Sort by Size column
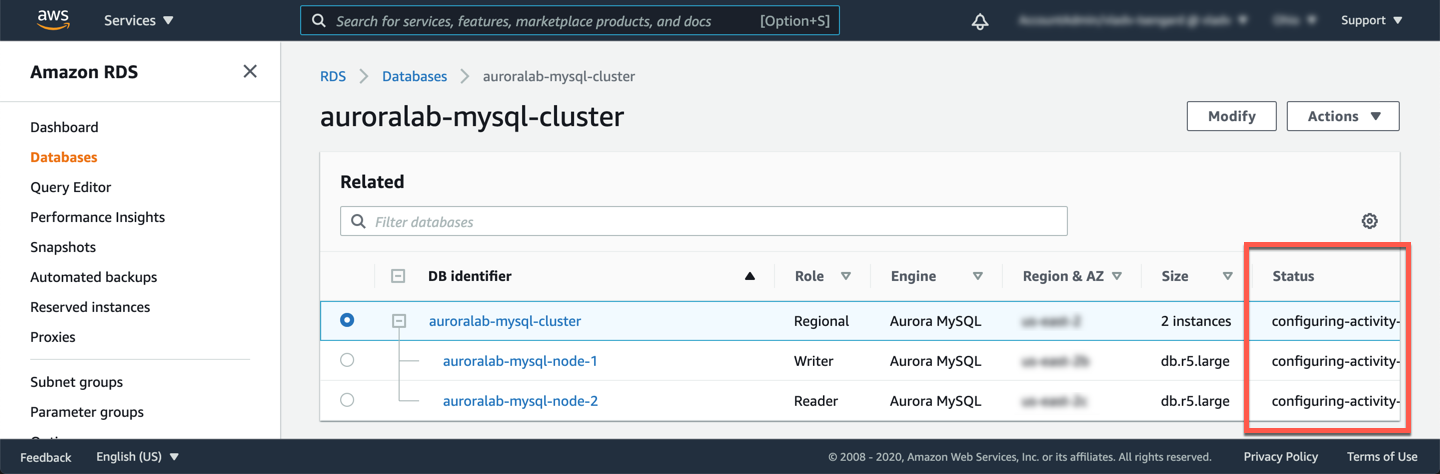The height and width of the screenshot is (474, 1440). point(1227,276)
